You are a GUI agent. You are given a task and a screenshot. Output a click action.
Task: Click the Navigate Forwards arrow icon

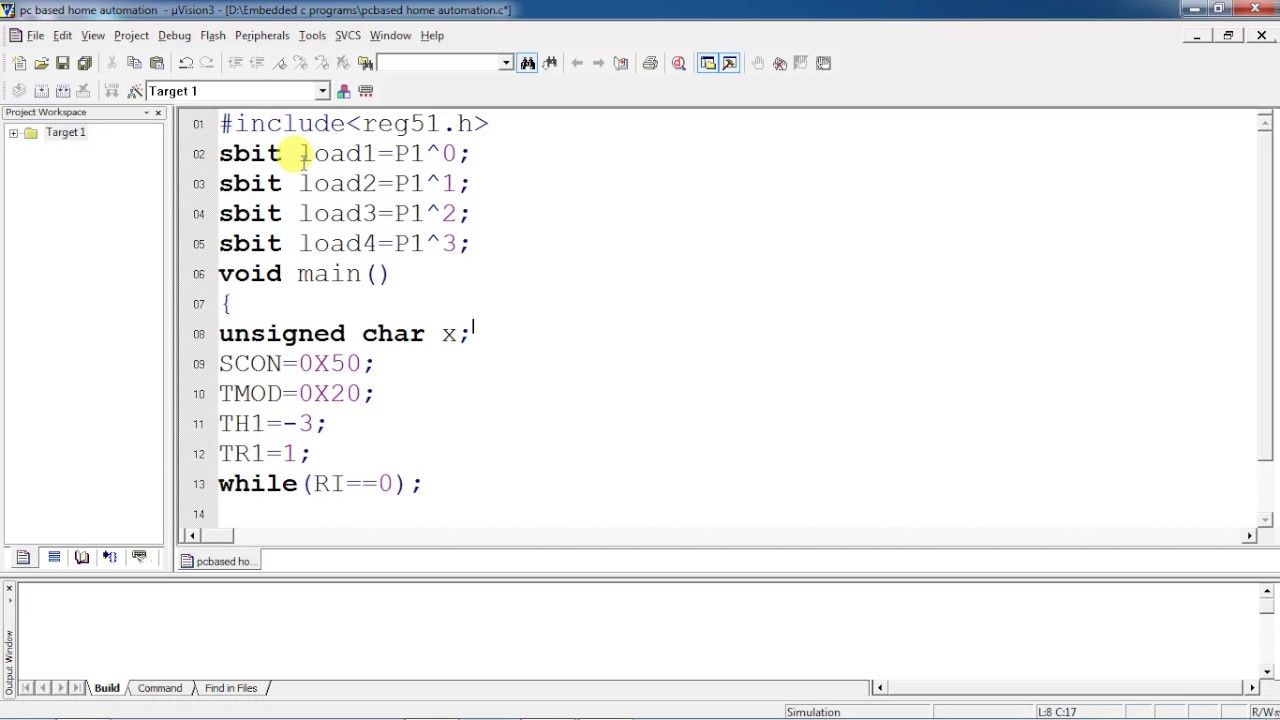598,63
